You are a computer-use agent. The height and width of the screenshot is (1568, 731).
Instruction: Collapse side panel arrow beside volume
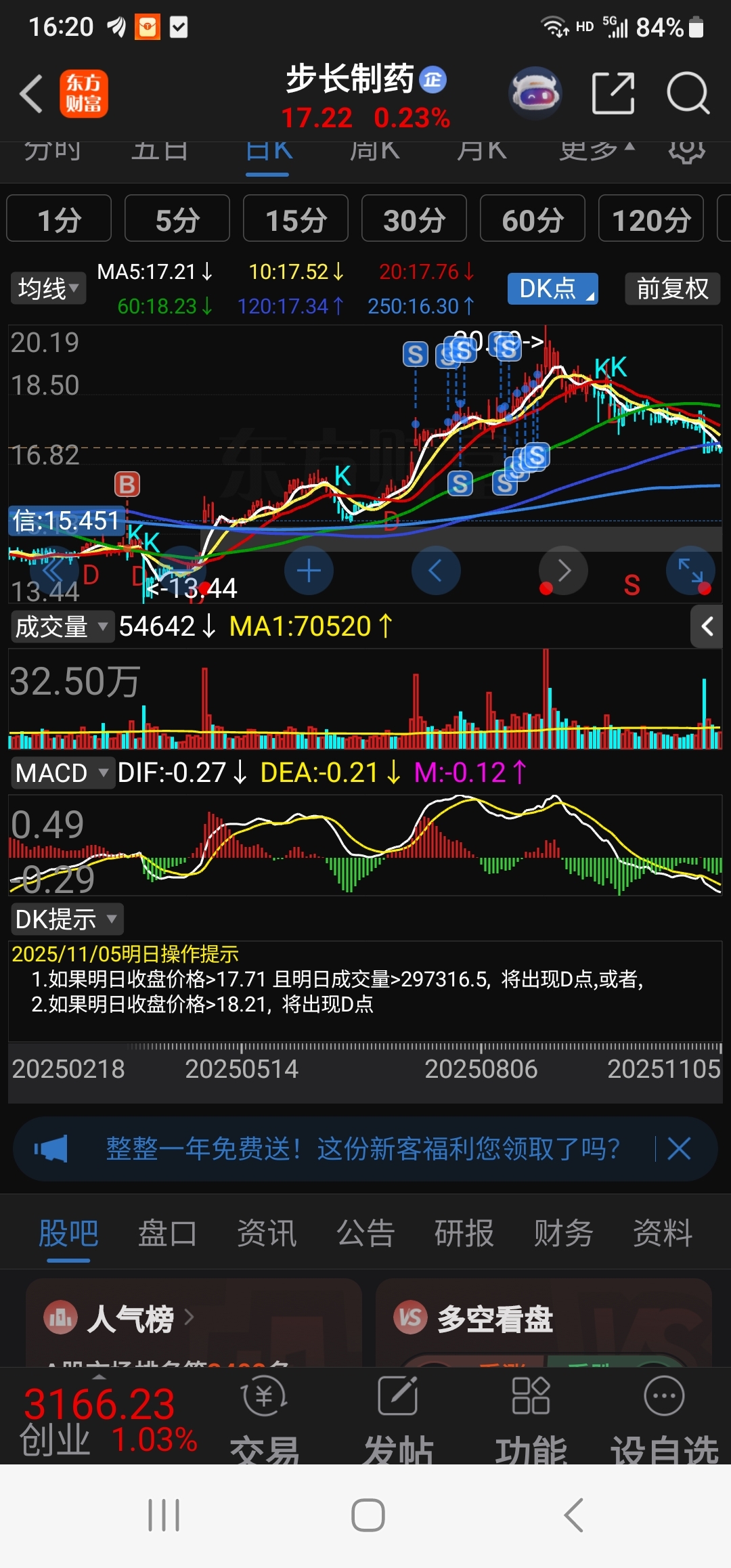pos(707,626)
